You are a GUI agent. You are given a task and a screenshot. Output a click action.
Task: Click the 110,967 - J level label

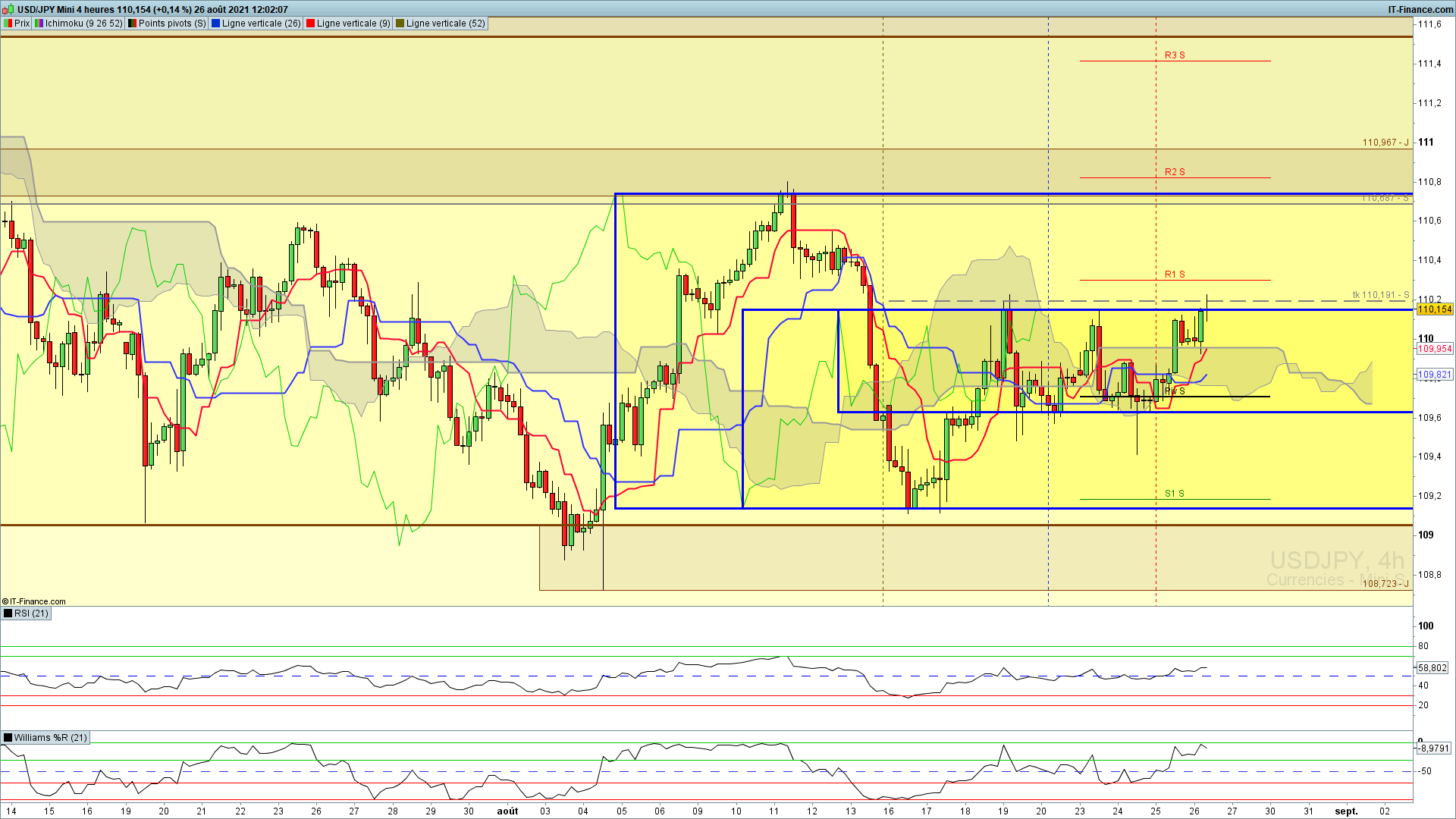click(1385, 143)
